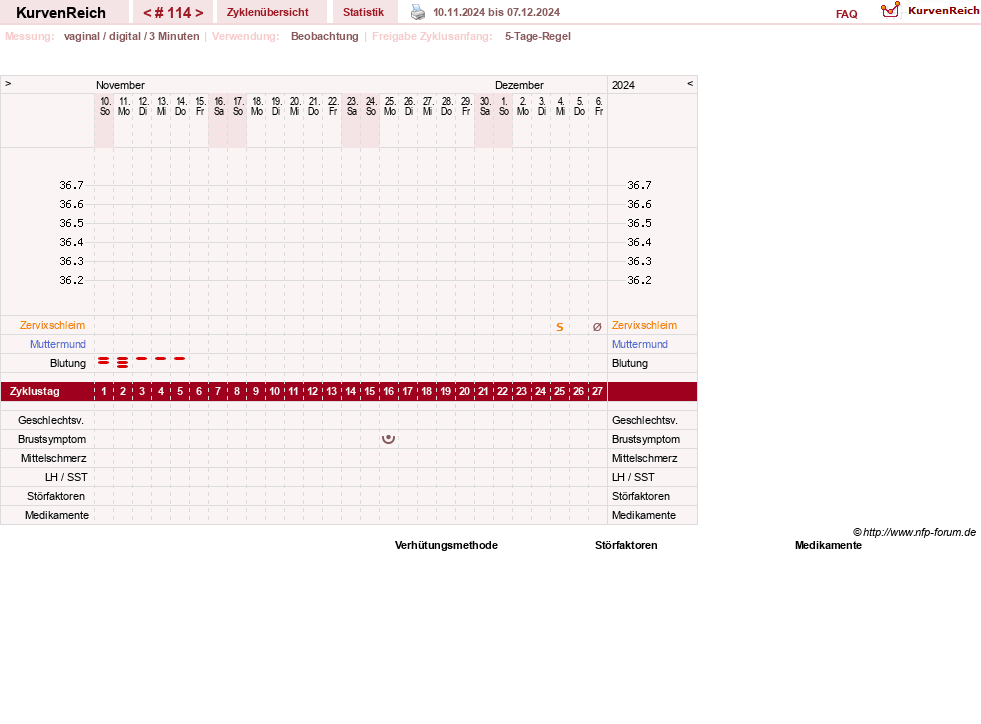The image size is (981, 724).
Task: Click the right Brustsymptom label
Action: (646, 439)
